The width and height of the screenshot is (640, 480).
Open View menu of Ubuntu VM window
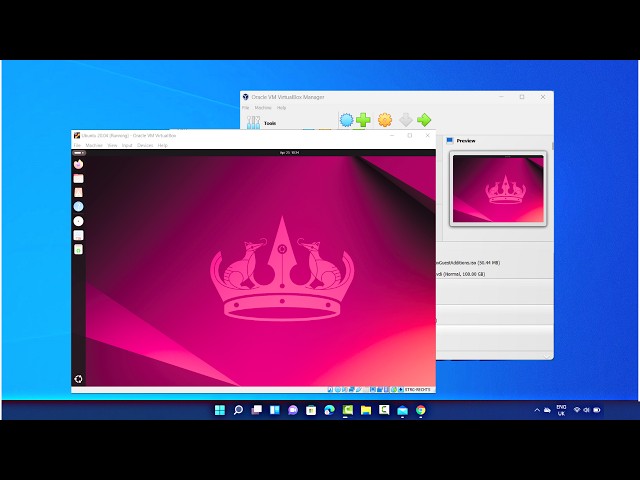pyautogui.click(x=112, y=145)
